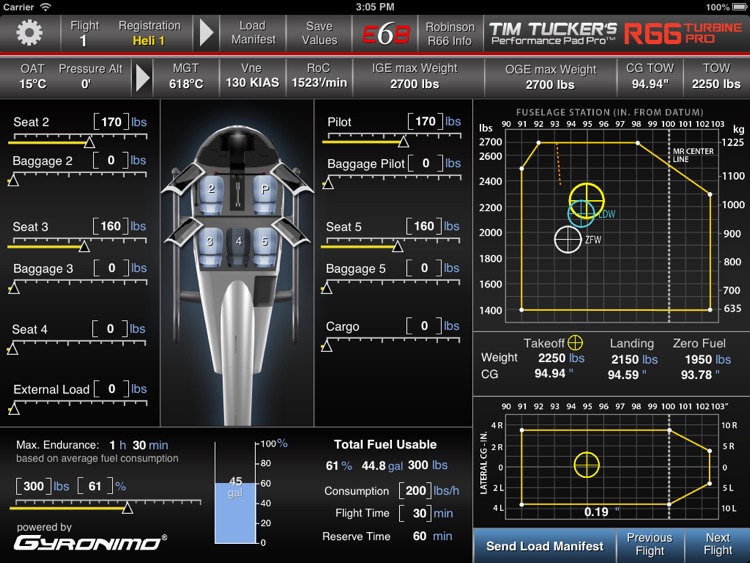
Task: Edit fuel percentage 61 field
Action: [95, 486]
